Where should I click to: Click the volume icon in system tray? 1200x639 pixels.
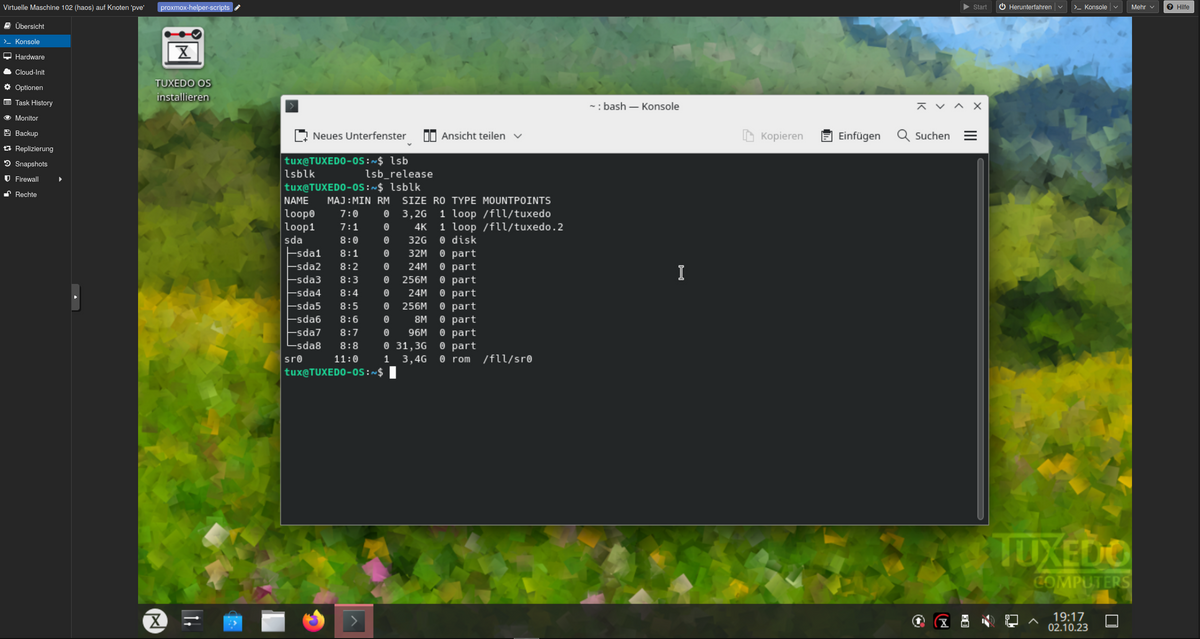tap(988, 621)
